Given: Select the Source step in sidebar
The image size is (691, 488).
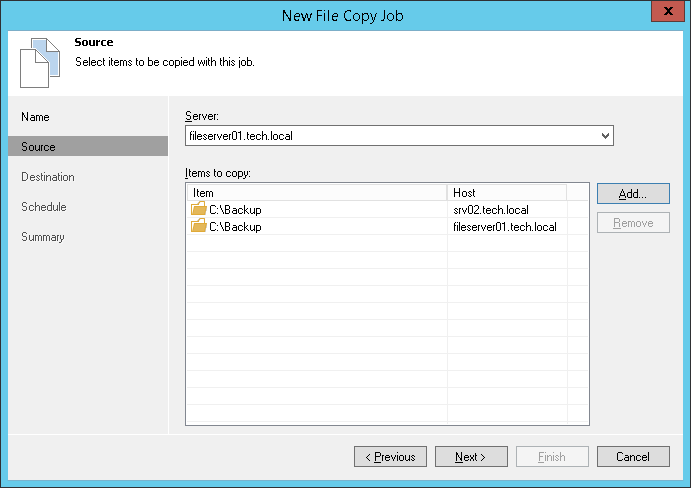Looking at the screenshot, I should click(x=40, y=147).
